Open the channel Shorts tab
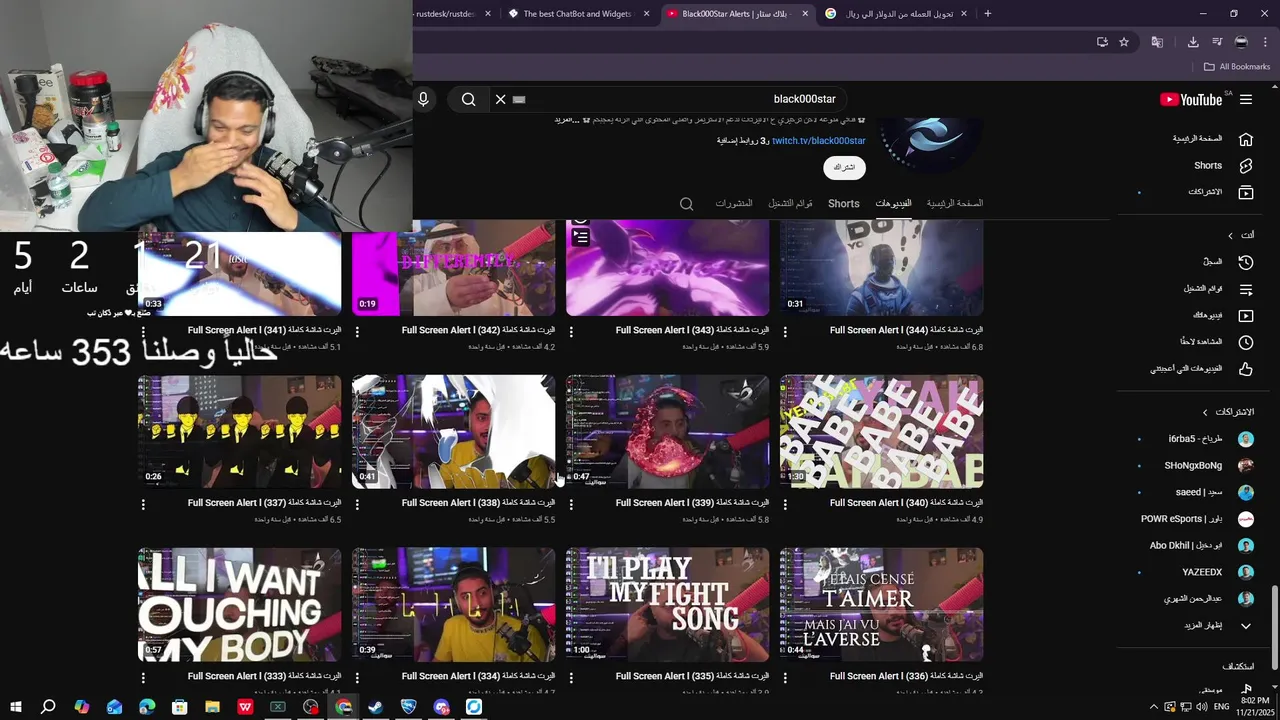This screenshot has height=720, width=1280. [843, 203]
